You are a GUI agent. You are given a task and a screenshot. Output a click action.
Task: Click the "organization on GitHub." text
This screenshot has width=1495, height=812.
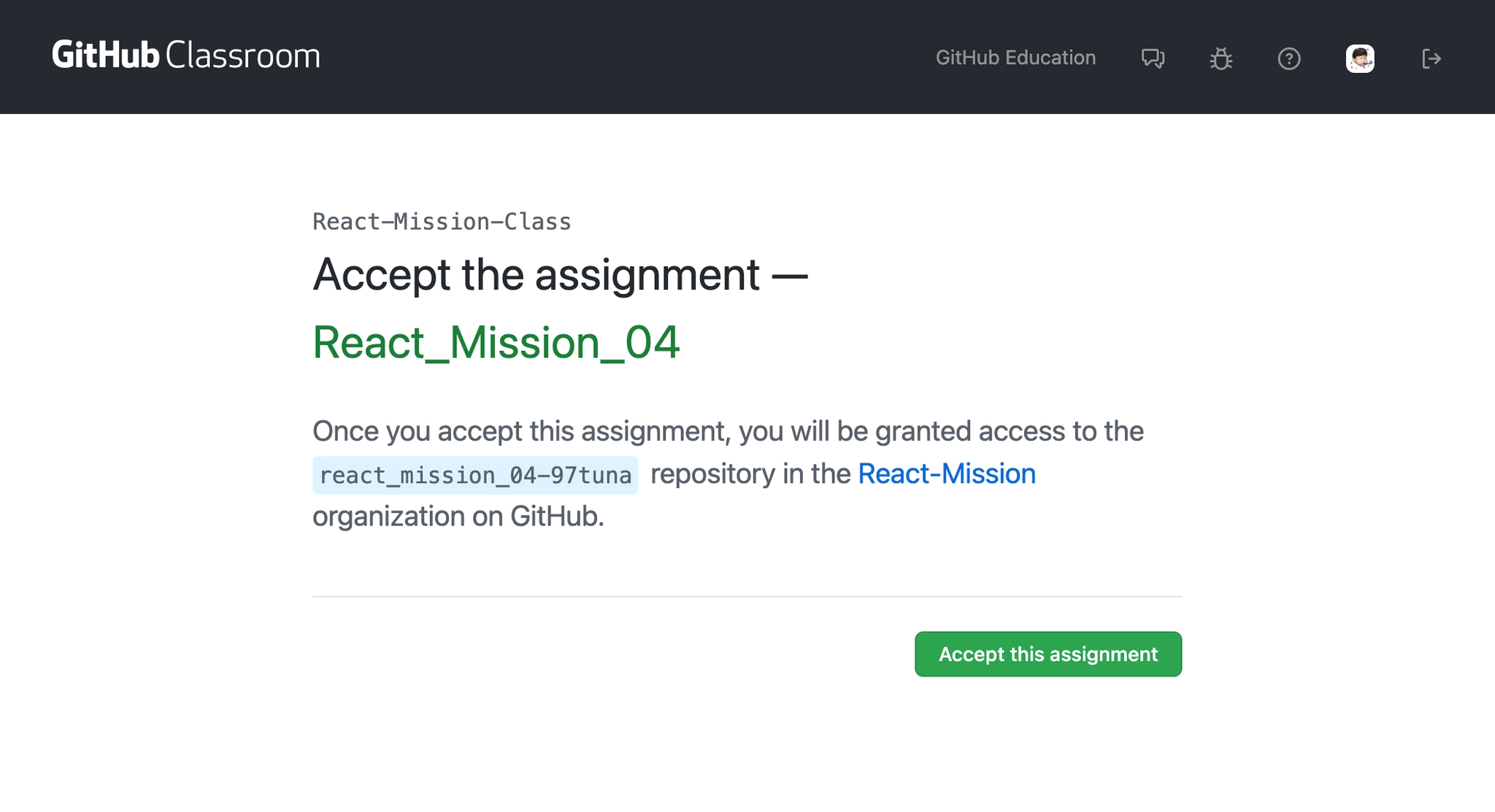click(458, 517)
